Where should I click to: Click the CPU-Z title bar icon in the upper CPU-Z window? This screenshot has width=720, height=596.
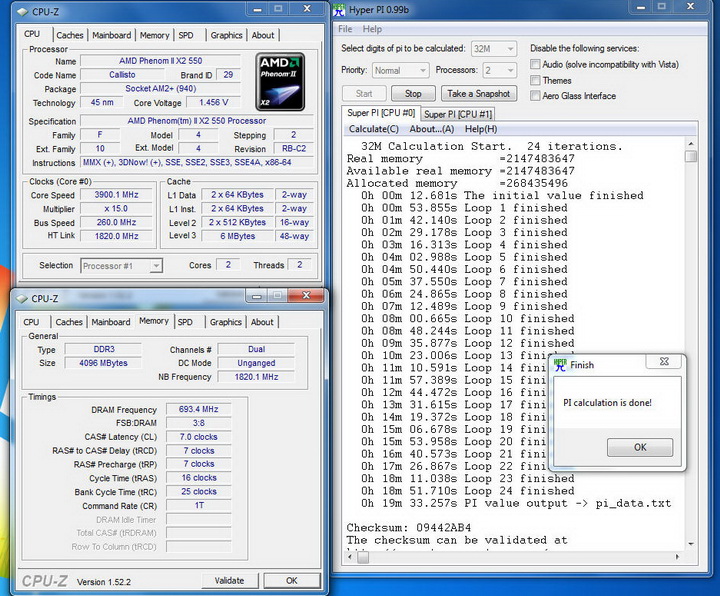pyautogui.click(x=22, y=12)
